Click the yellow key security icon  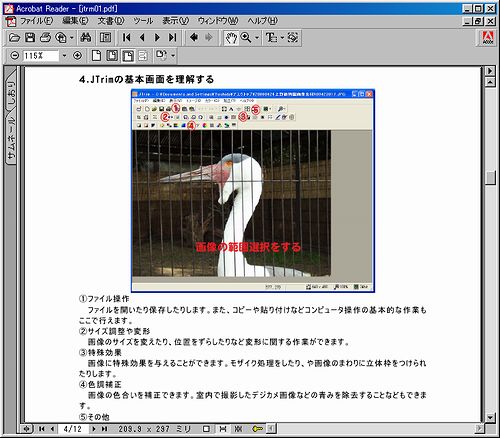click(x=257, y=429)
